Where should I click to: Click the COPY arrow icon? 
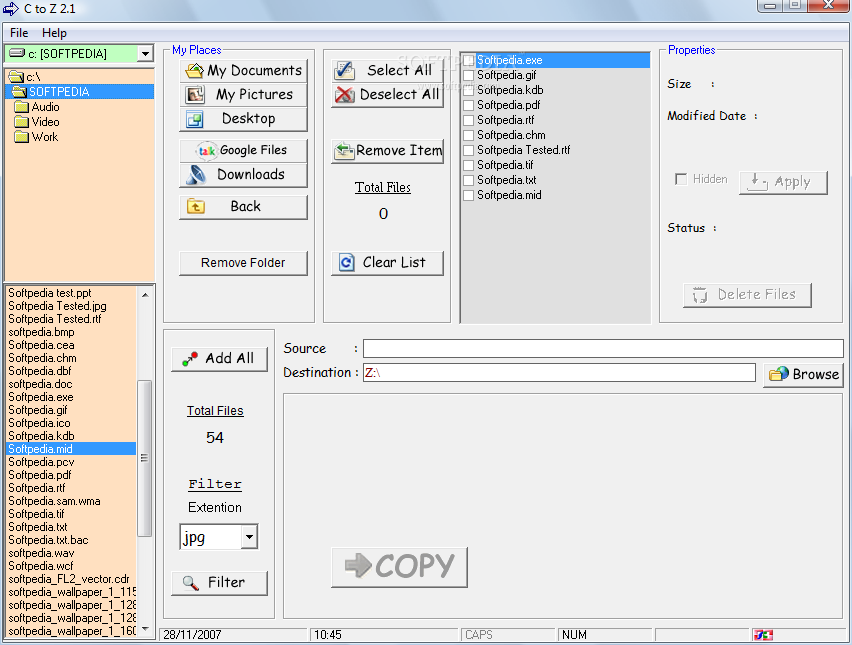(358, 566)
